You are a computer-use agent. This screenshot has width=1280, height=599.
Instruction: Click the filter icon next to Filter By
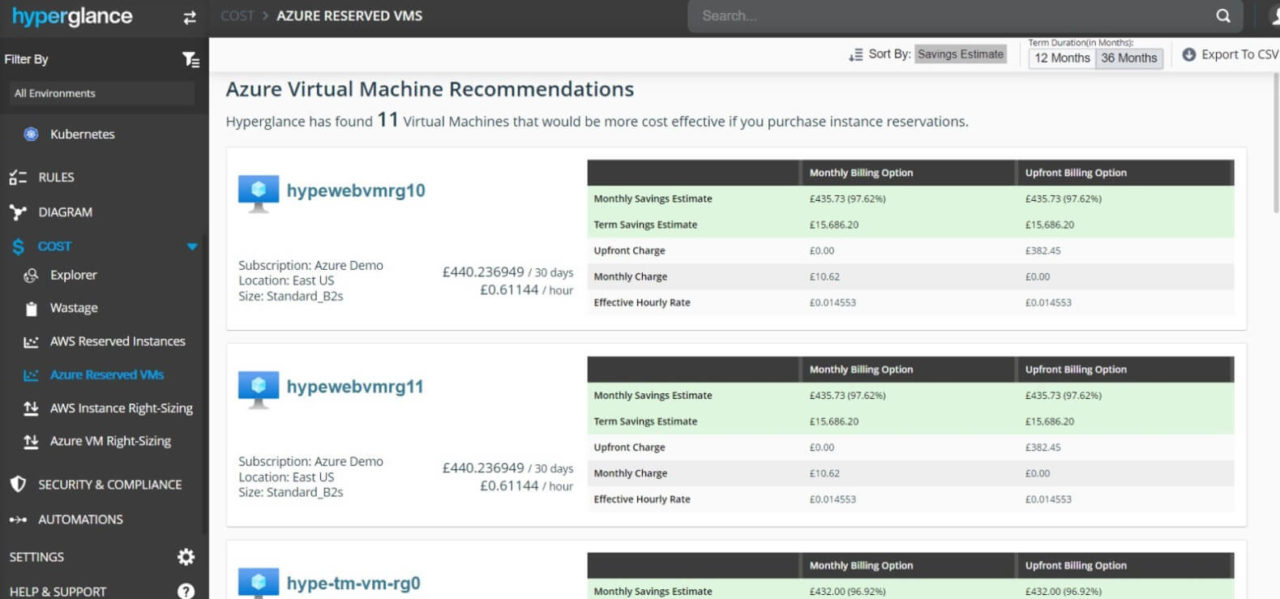[x=190, y=60]
